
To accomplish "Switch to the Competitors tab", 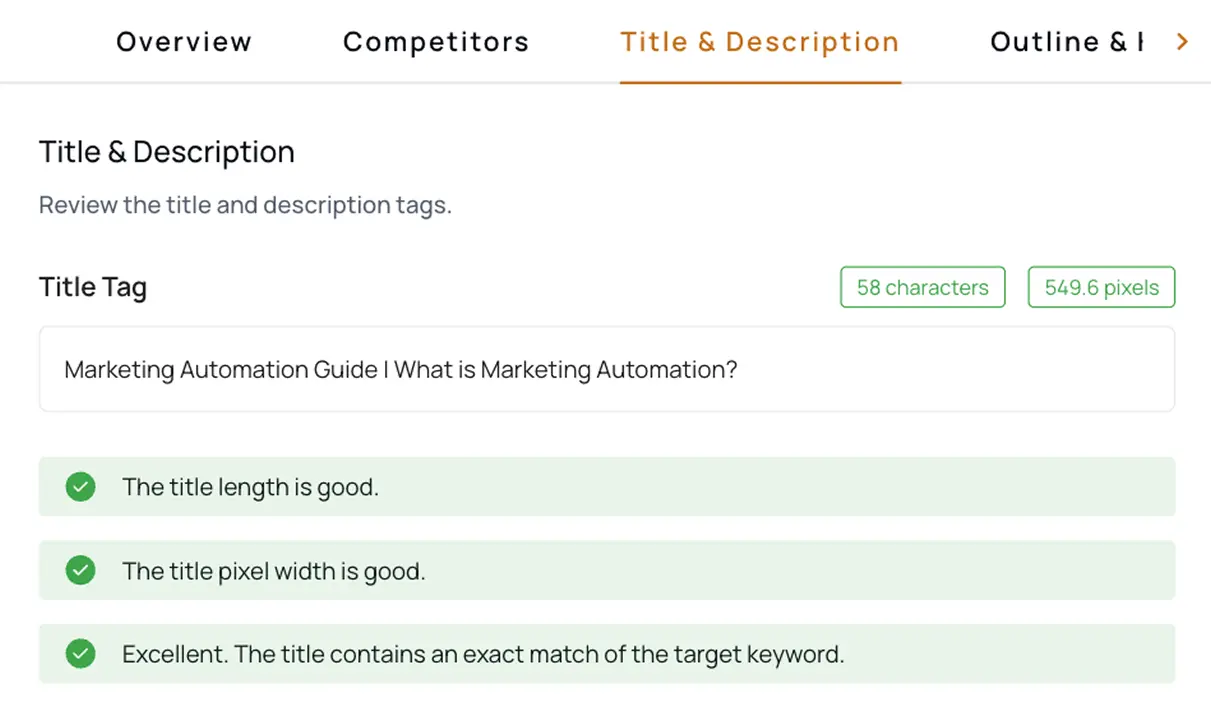I will 436,42.
